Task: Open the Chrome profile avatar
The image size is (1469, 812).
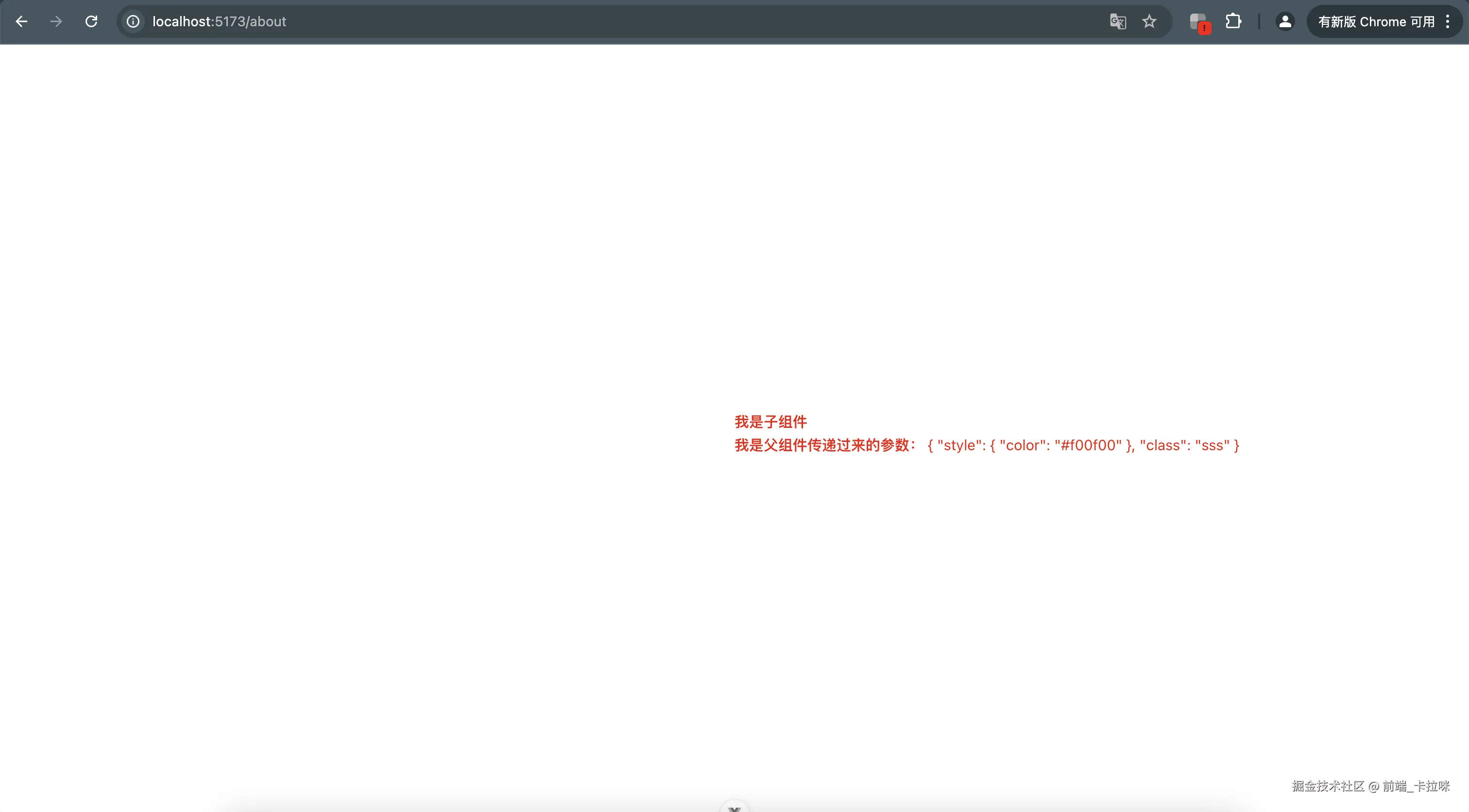Action: (1285, 22)
